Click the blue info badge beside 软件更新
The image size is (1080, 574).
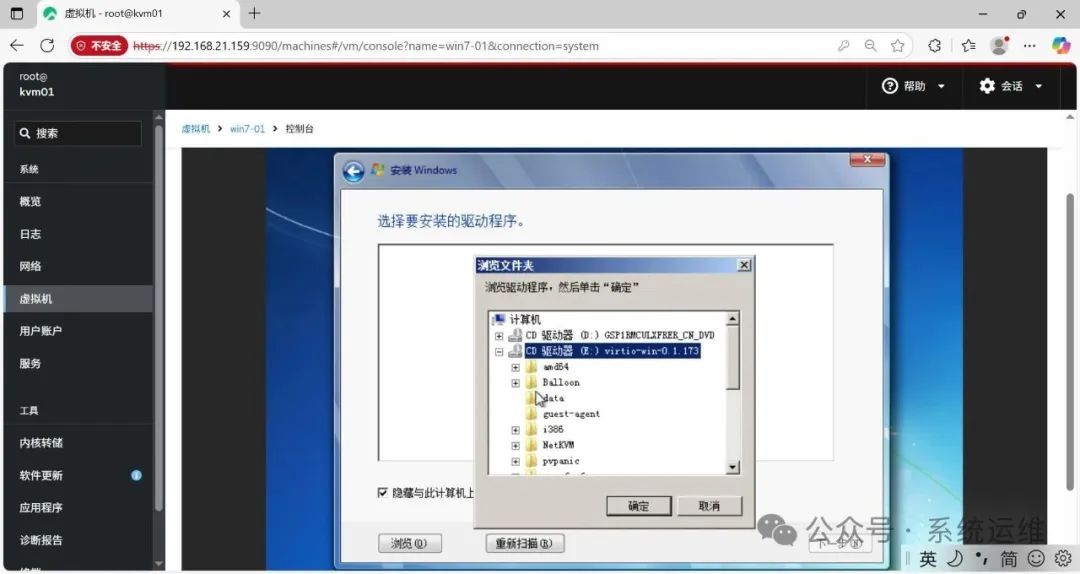[x=136, y=475]
